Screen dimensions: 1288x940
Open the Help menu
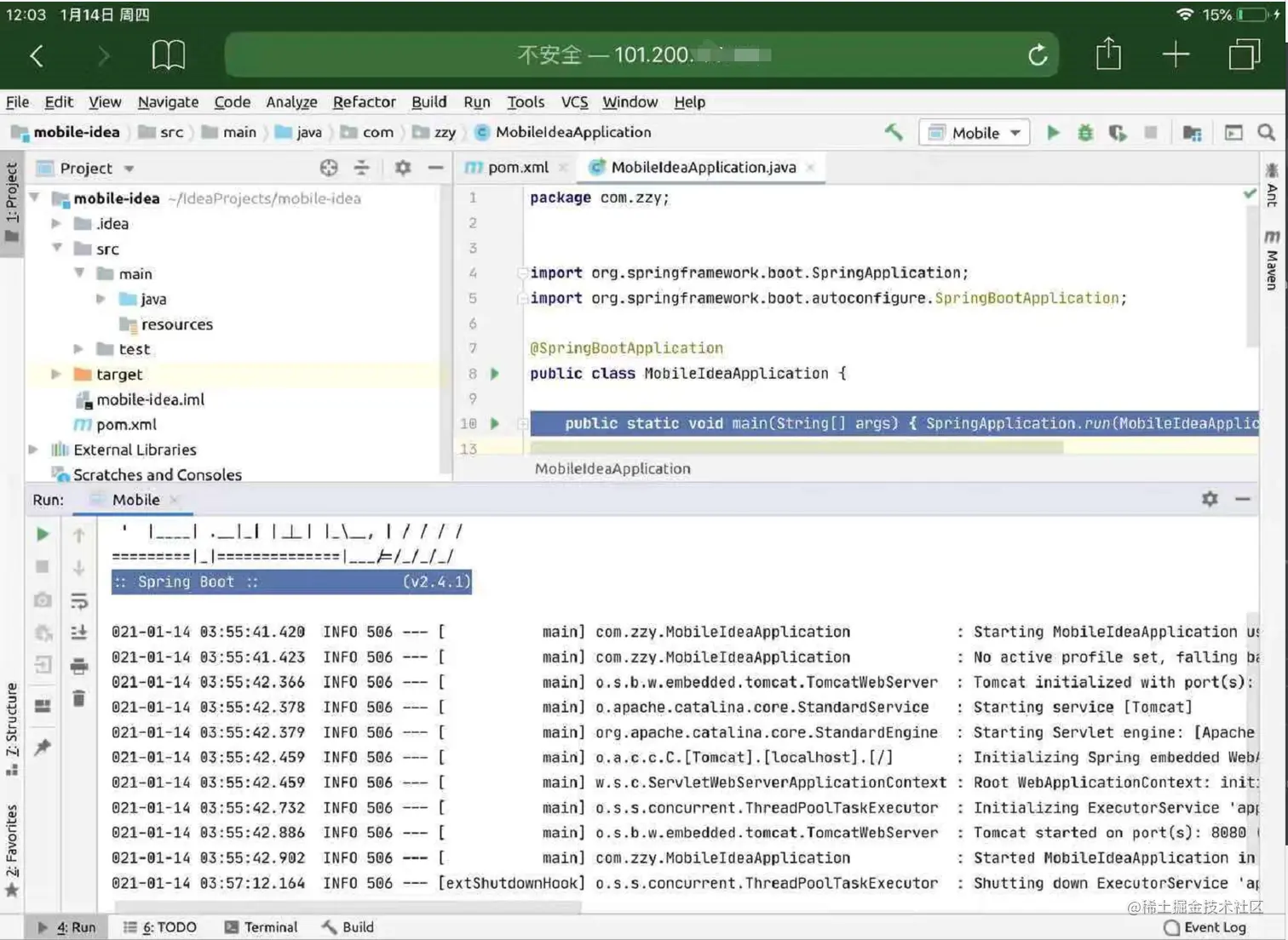pyautogui.click(x=689, y=102)
